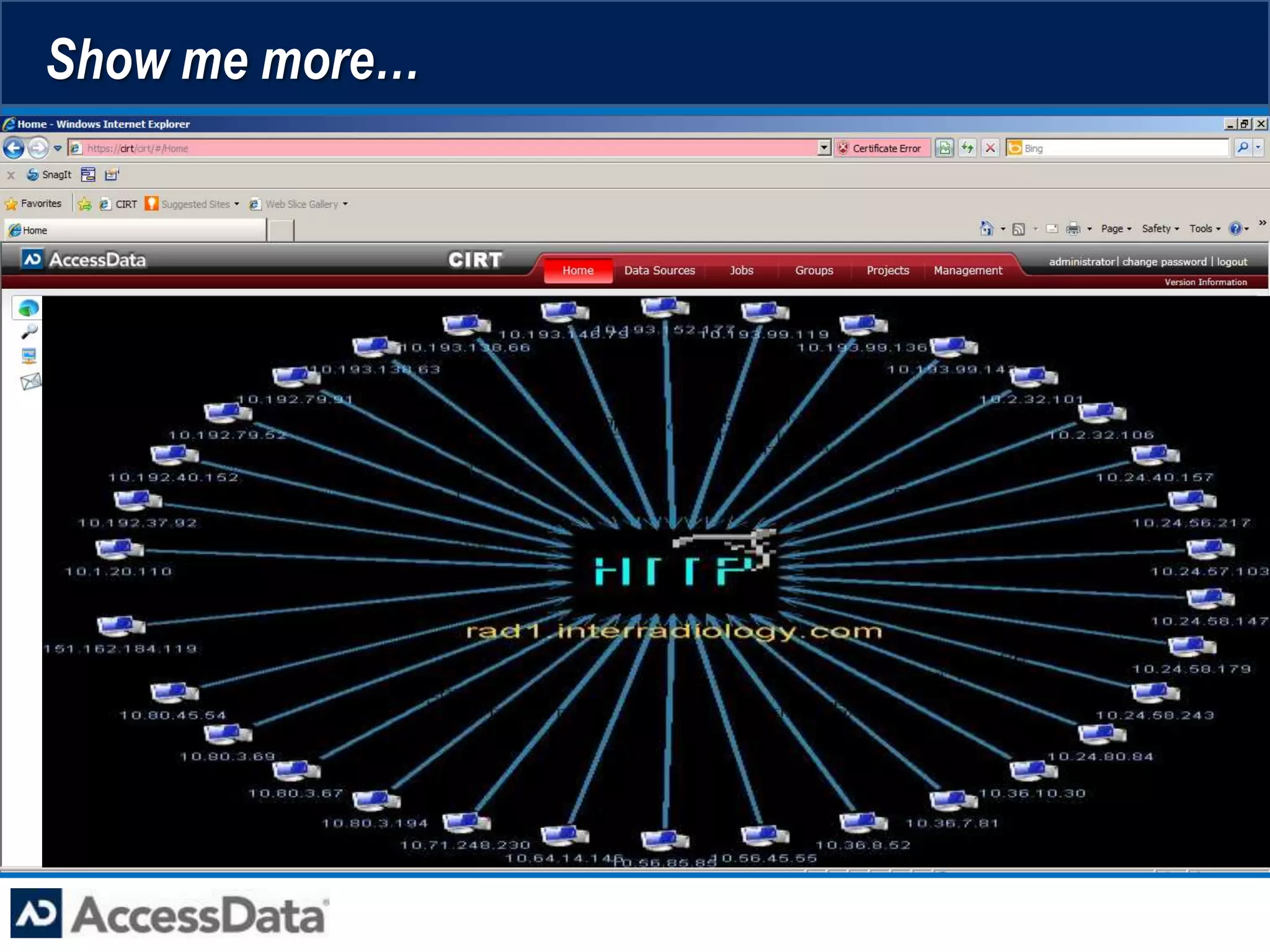Click the logout link
Screen dimensions: 1270x952
[x=1232, y=262]
